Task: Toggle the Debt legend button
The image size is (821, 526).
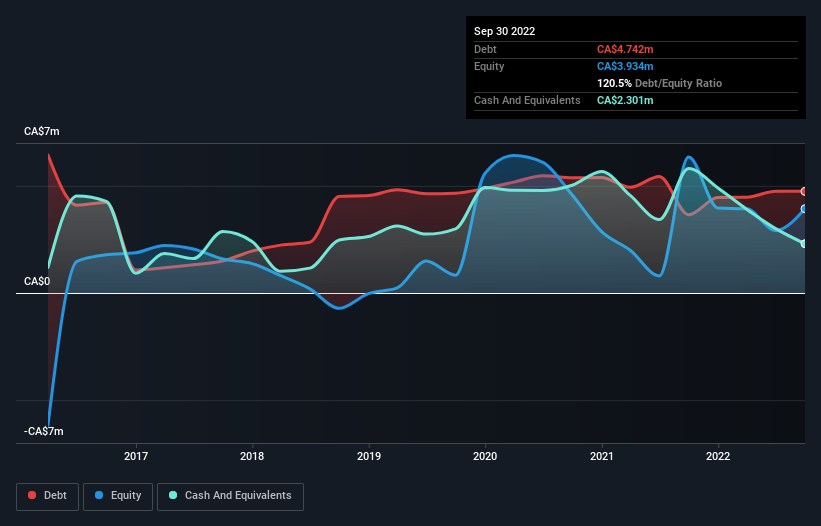Action: pos(47,496)
